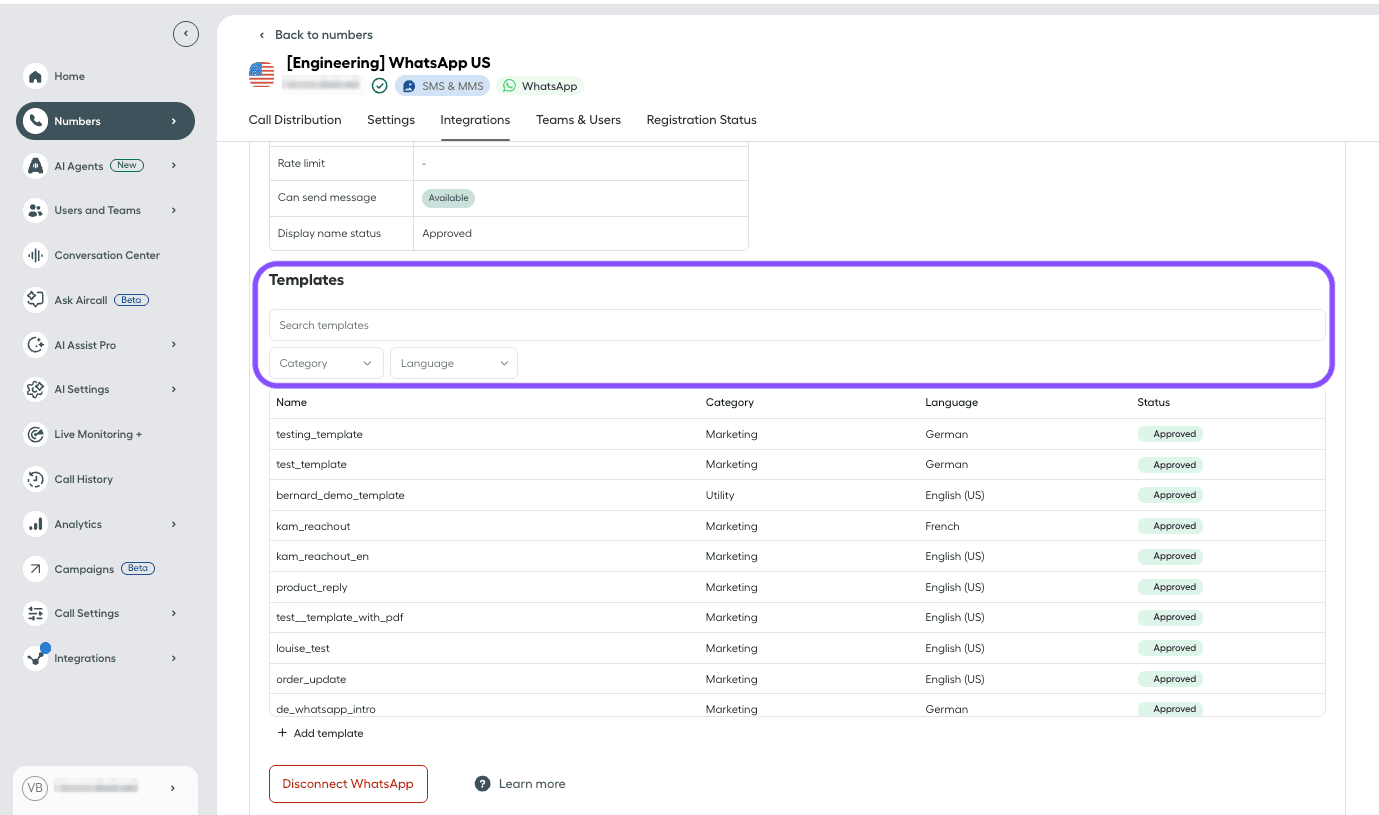
Task: Expand the Numbers submenu chevron
Action: [x=173, y=121]
